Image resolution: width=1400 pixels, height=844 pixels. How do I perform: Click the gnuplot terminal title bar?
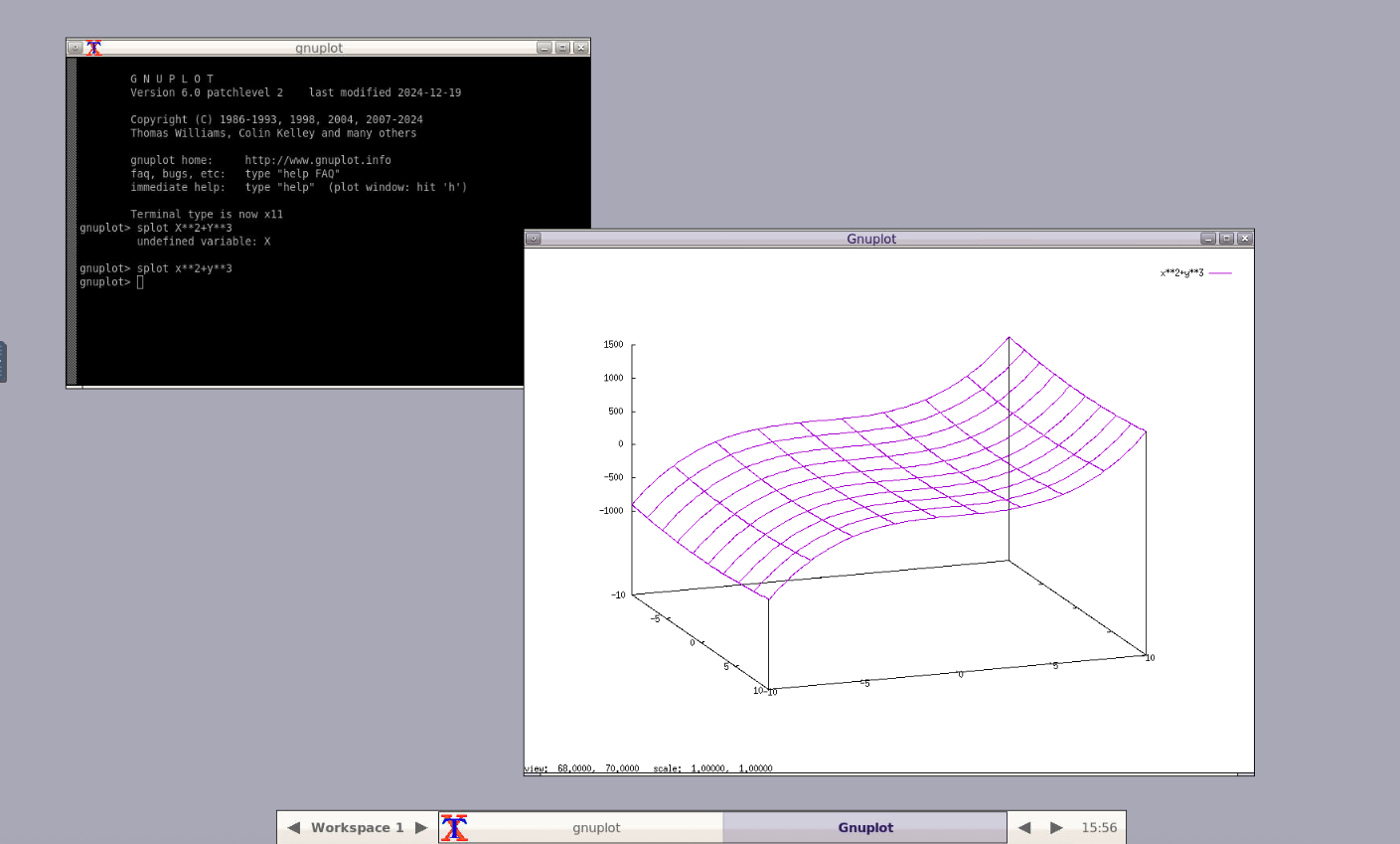pyautogui.click(x=319, y=48)
